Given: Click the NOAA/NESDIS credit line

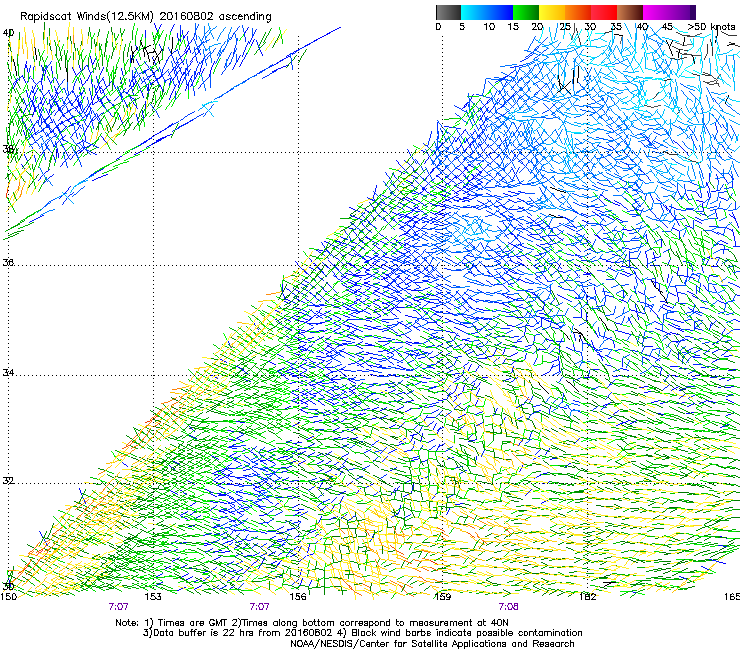Looking at the screenshot, I should [x=432, y=644].
